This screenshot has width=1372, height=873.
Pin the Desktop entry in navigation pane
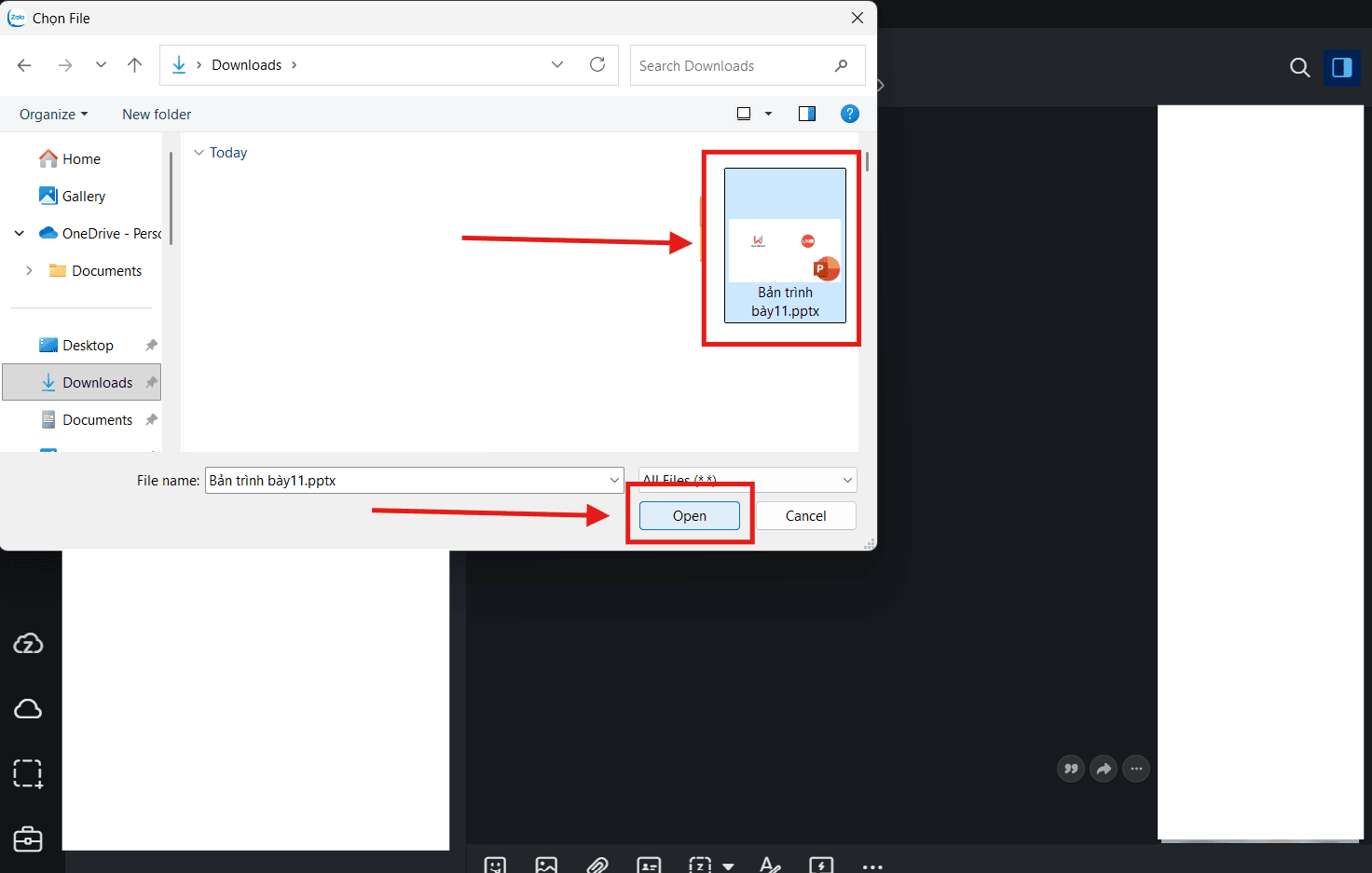[151, 345]
